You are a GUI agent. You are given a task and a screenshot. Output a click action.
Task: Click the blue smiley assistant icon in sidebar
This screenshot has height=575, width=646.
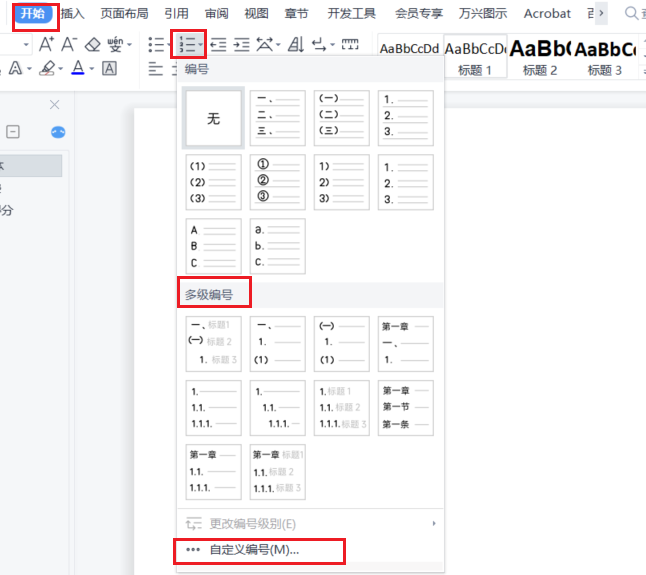[x=57, y=132]
